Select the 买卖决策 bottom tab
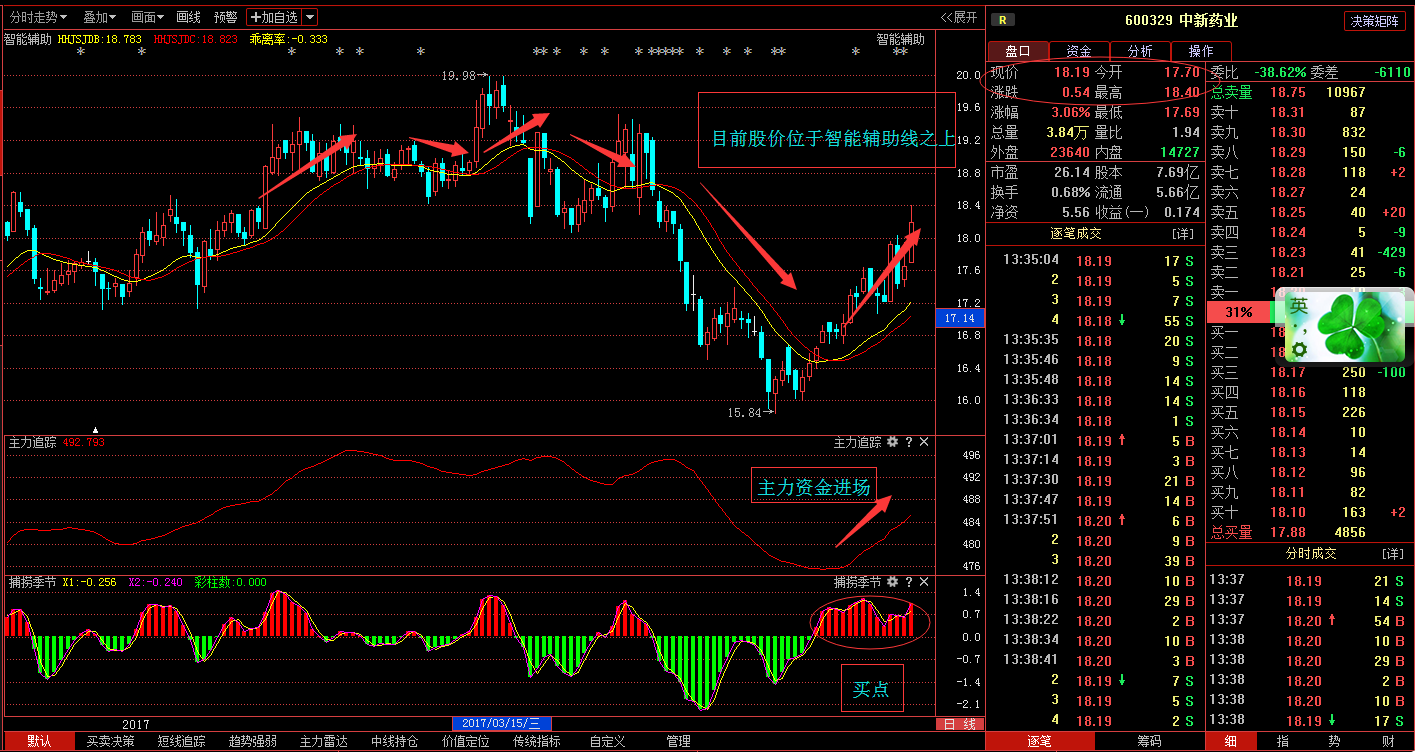1415x752 pixels. (110, 741)
